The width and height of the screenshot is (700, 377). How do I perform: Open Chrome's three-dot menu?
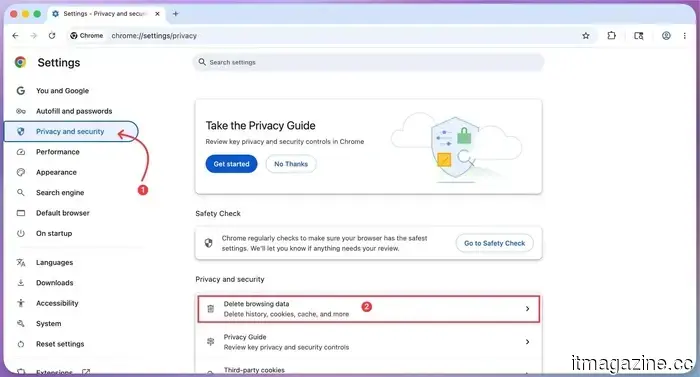(x=684, y=36)
